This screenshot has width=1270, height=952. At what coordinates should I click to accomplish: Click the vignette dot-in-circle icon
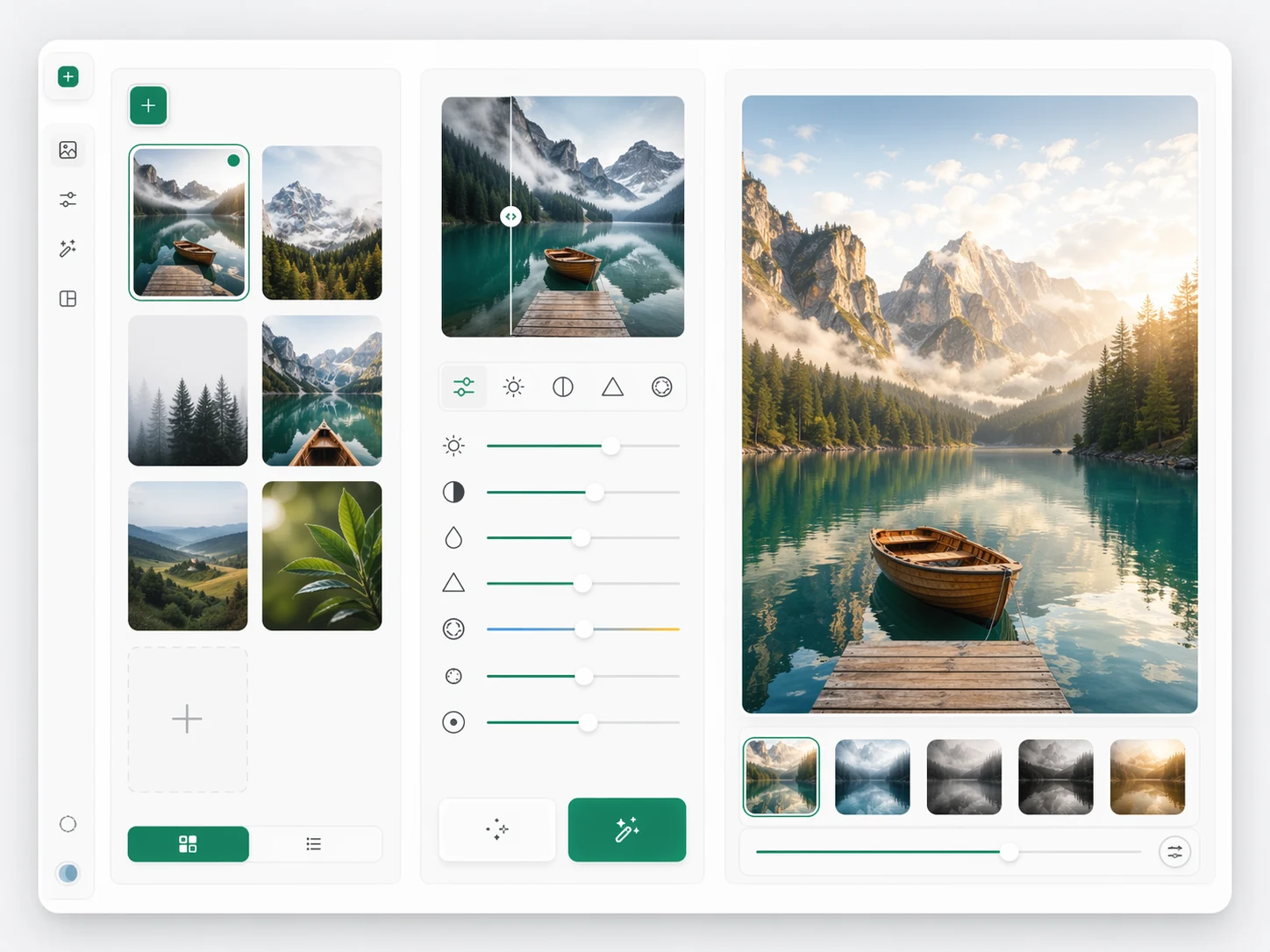[x=453, y=722]
